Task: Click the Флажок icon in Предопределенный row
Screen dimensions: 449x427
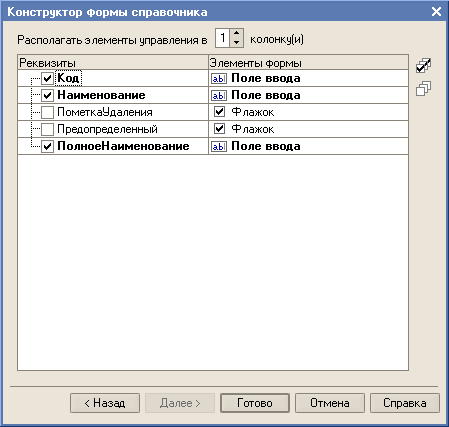Action: click(x=219, y=129)
